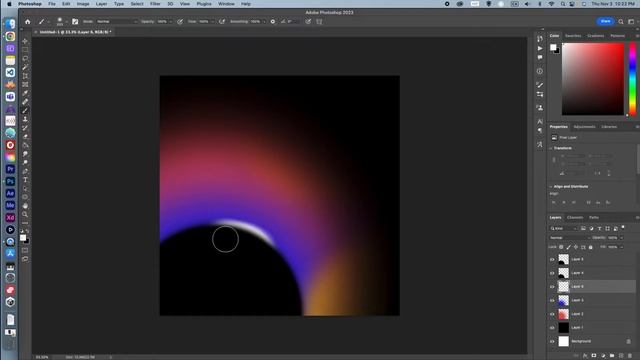
Task: Open the brush Opacity dropdown arrow
Action: click(171, 22)
